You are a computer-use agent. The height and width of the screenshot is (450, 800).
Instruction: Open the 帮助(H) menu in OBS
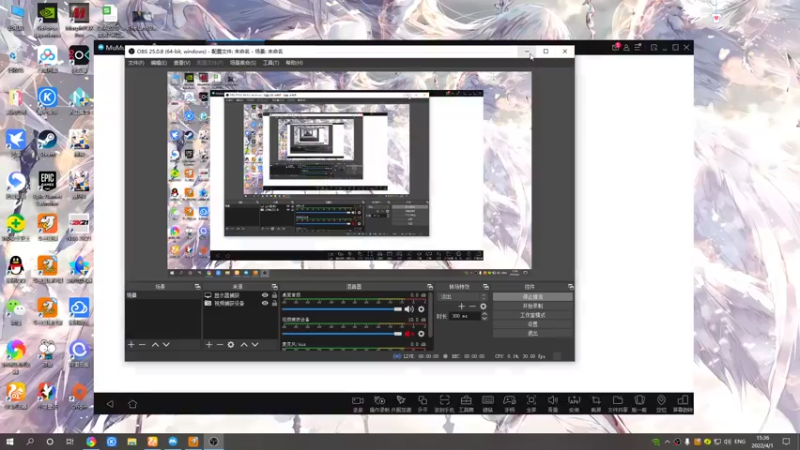coord(294,63)
